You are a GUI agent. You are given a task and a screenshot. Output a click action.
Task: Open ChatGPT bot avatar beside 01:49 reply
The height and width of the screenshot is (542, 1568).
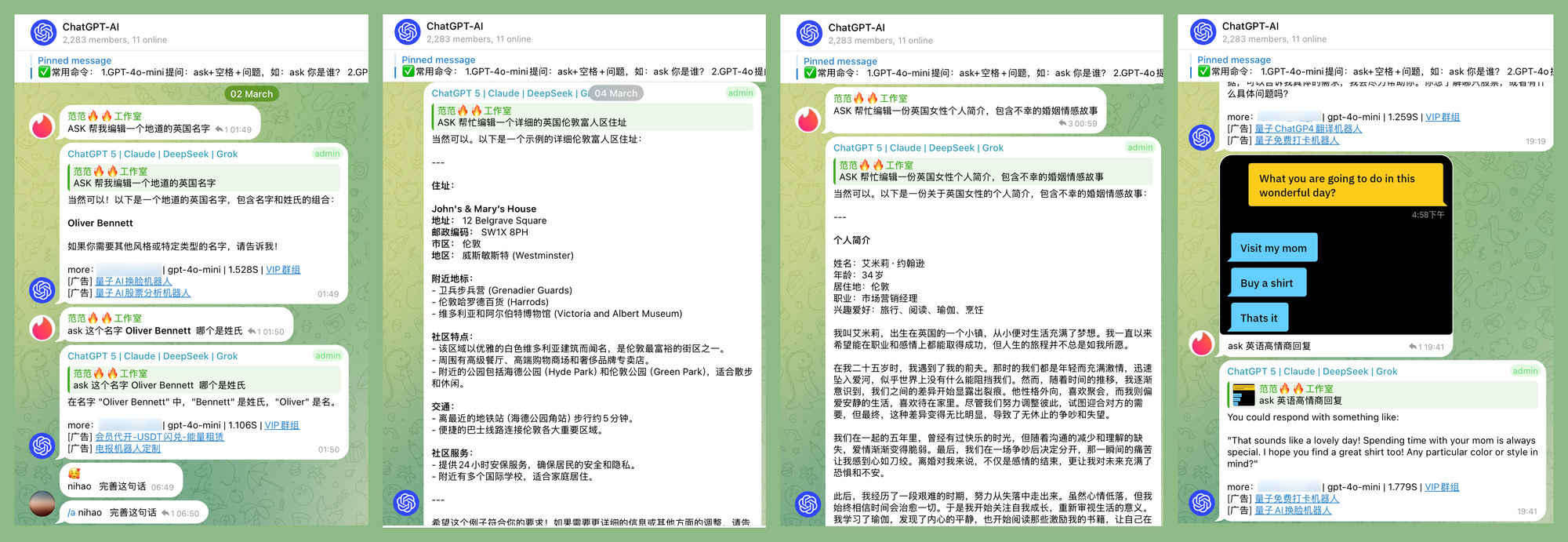click(x=42, y=289)
